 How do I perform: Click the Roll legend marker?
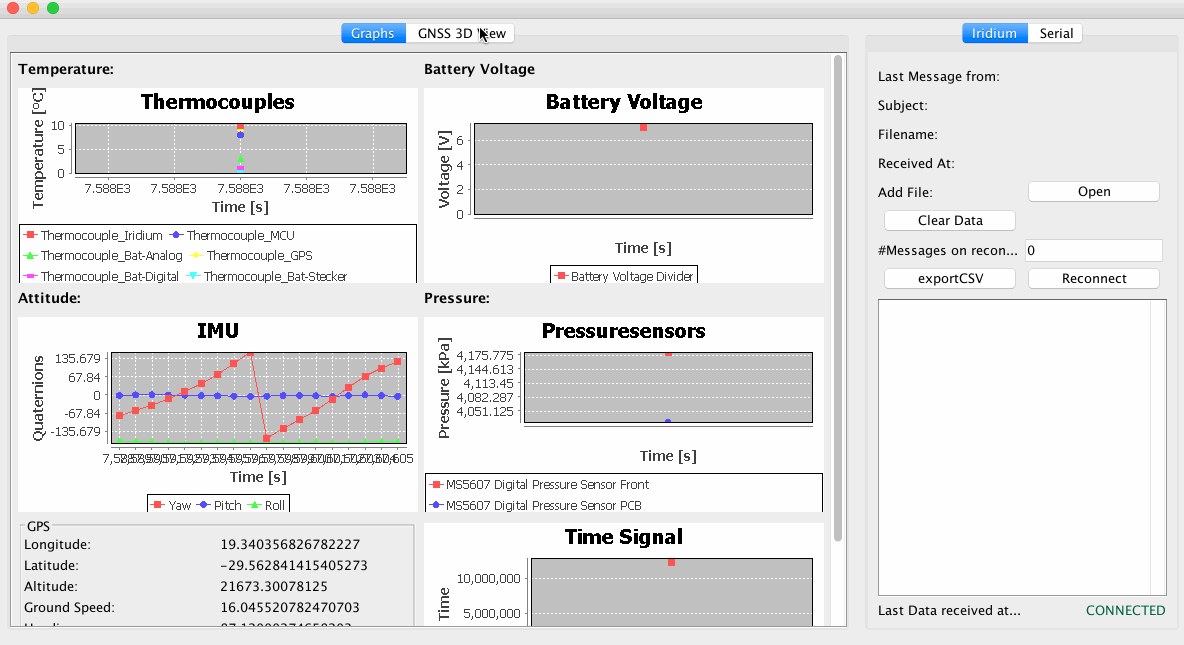(x=254, y=505)
